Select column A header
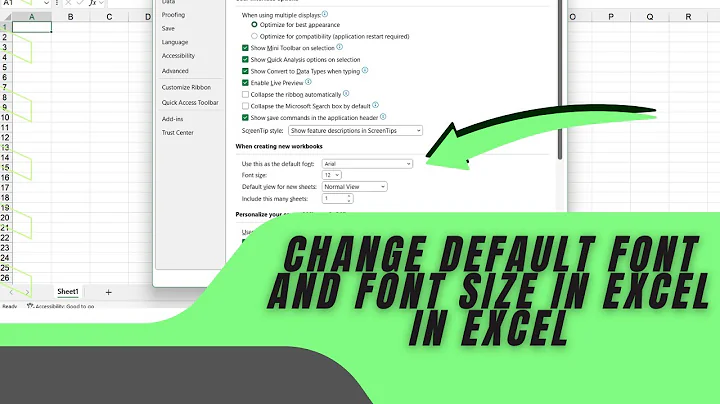The height and width of the screenshot is (404, 720). 32,17
